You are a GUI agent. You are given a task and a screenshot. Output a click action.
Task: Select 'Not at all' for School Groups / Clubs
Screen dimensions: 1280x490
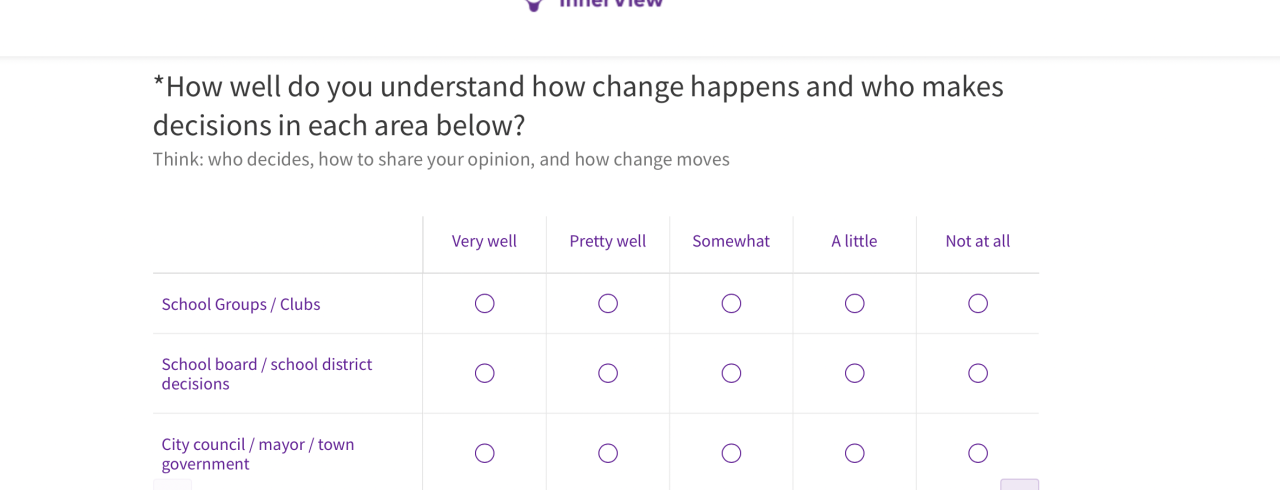(978, 304)
